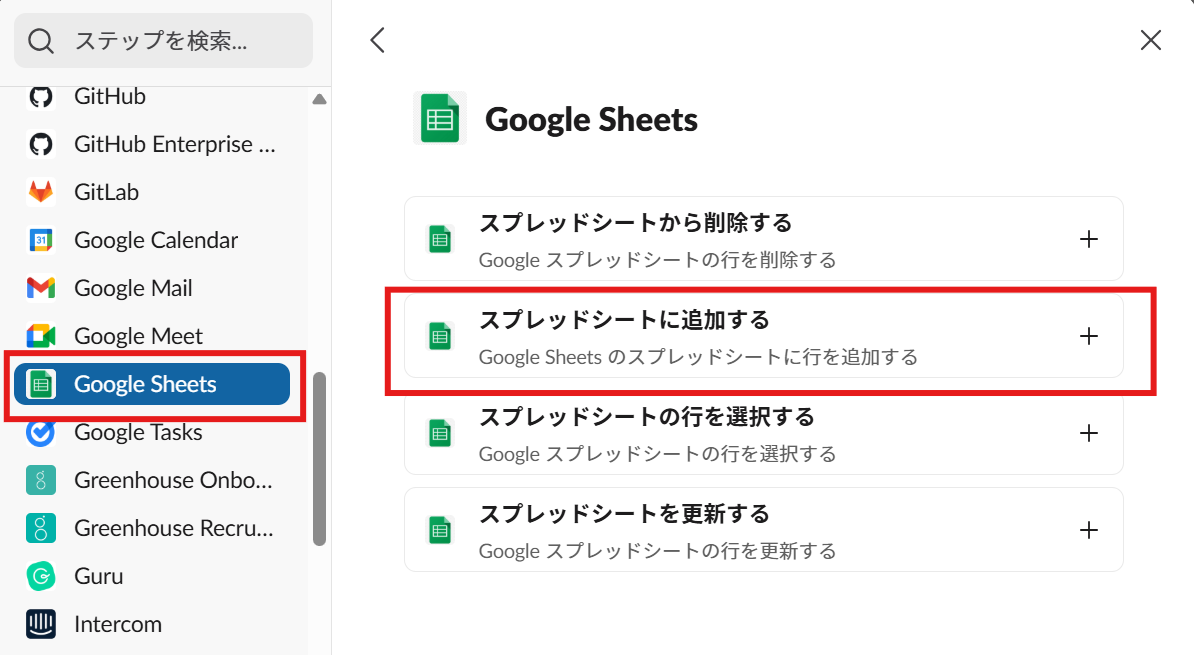Screen dimensions: 1194x655
Task: Click the GitHub icon in sidebar
Action: pyautogui.click(x=40, y=97)
